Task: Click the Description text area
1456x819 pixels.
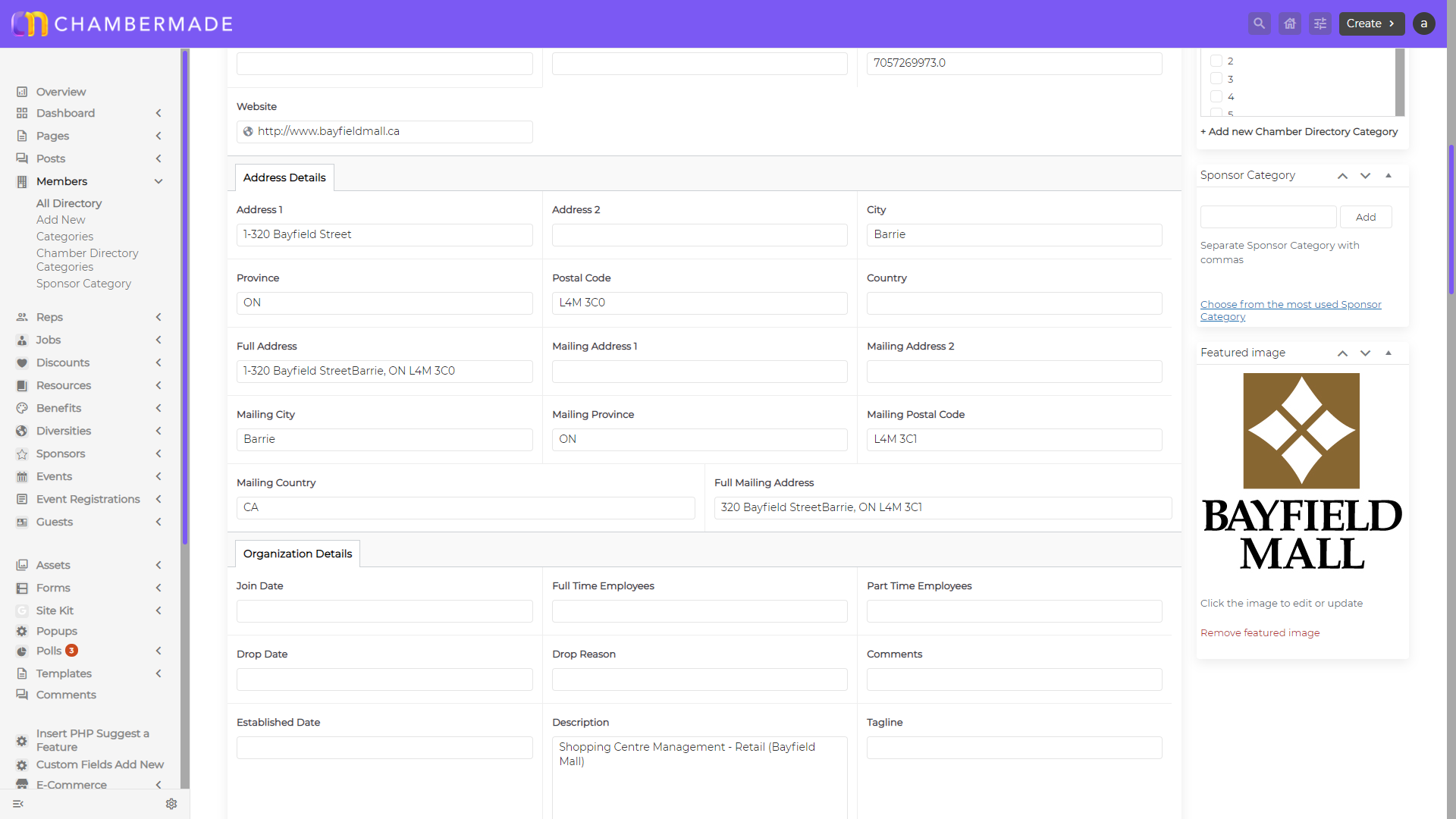Action: point(699,777)
